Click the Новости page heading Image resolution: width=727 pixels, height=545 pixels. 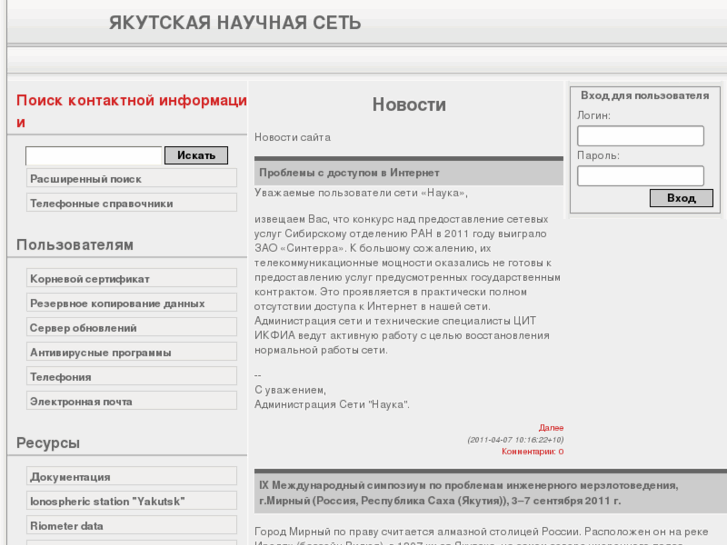(x=409, y=104)
